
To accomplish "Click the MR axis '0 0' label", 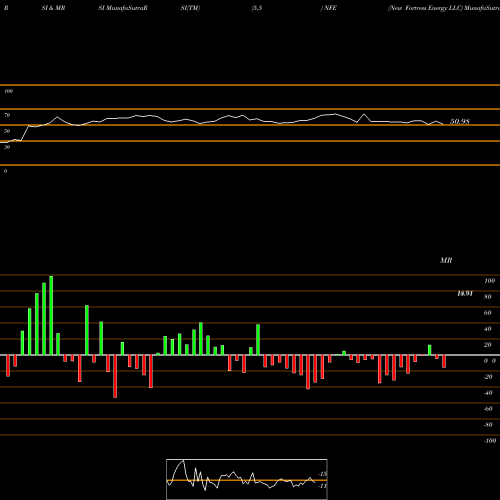I will point(490,361).
